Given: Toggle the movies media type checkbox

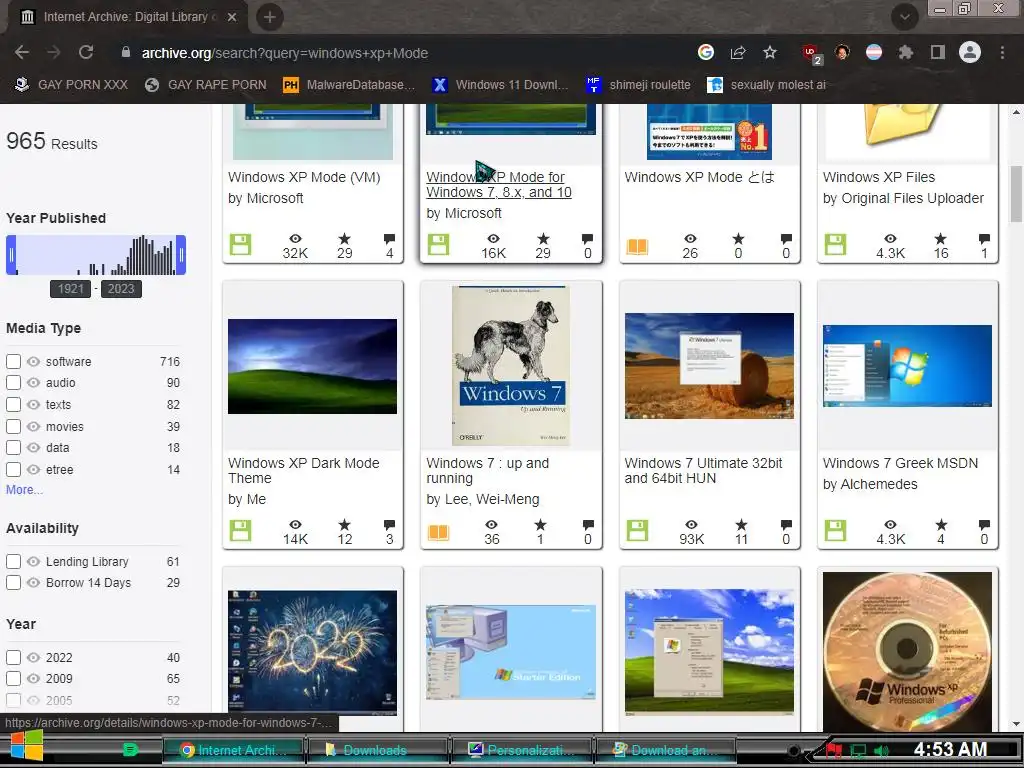Looking at the screenshot, I should coord(13,426).
